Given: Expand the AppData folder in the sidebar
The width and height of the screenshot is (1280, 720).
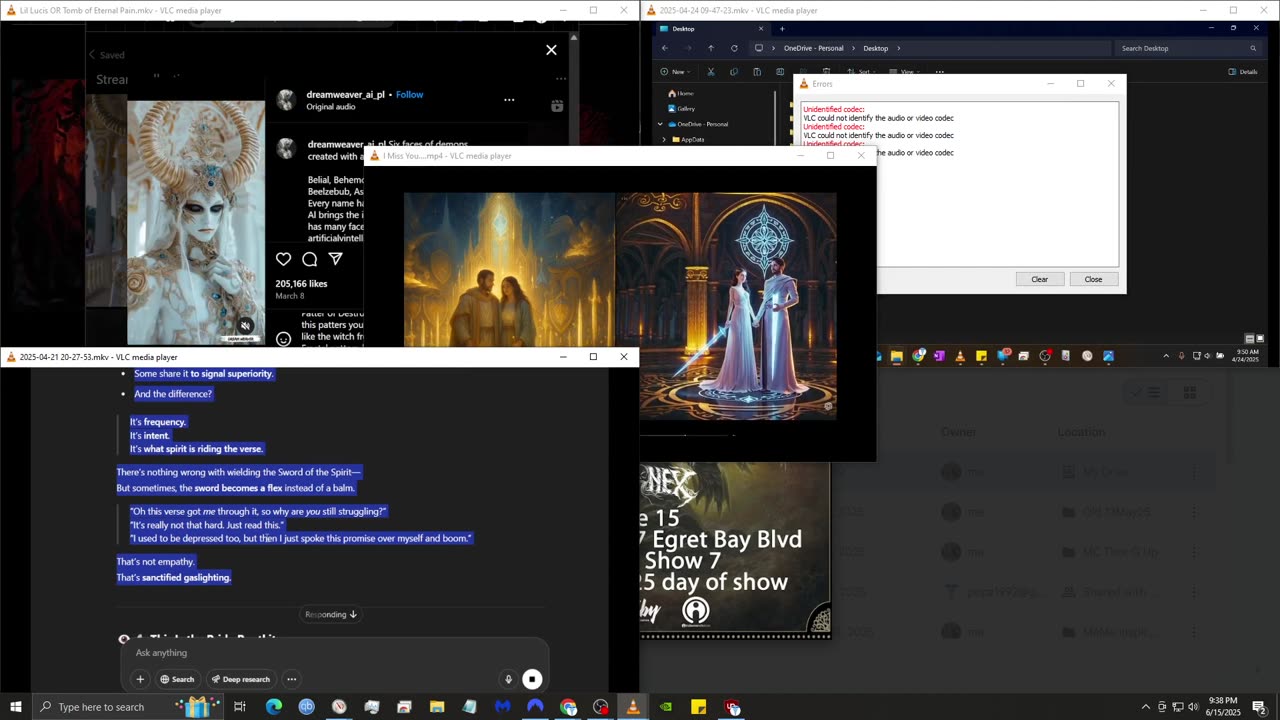Looking at the screenshot, I should coord(664,140).
